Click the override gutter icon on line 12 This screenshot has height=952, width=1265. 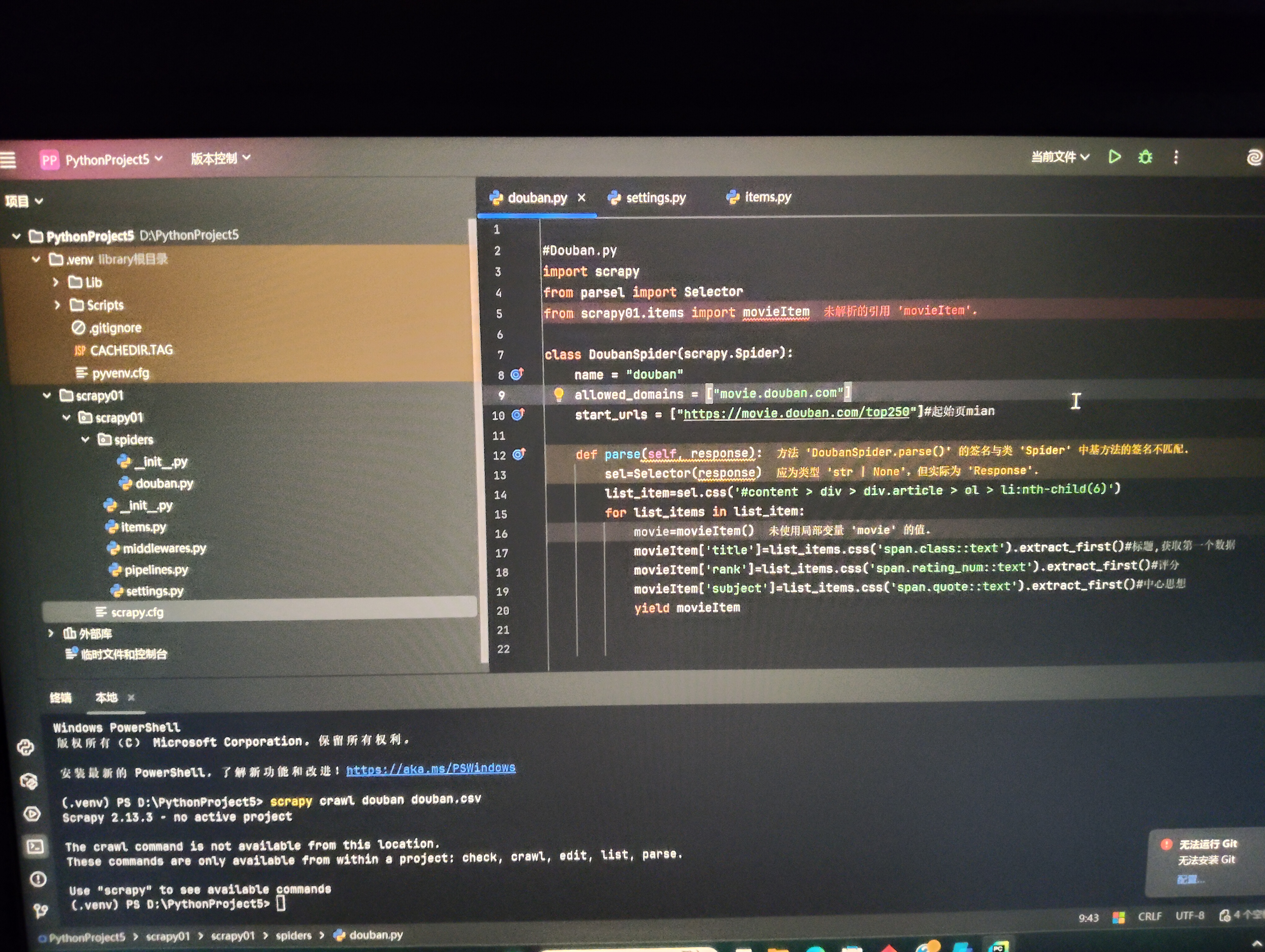519,454
